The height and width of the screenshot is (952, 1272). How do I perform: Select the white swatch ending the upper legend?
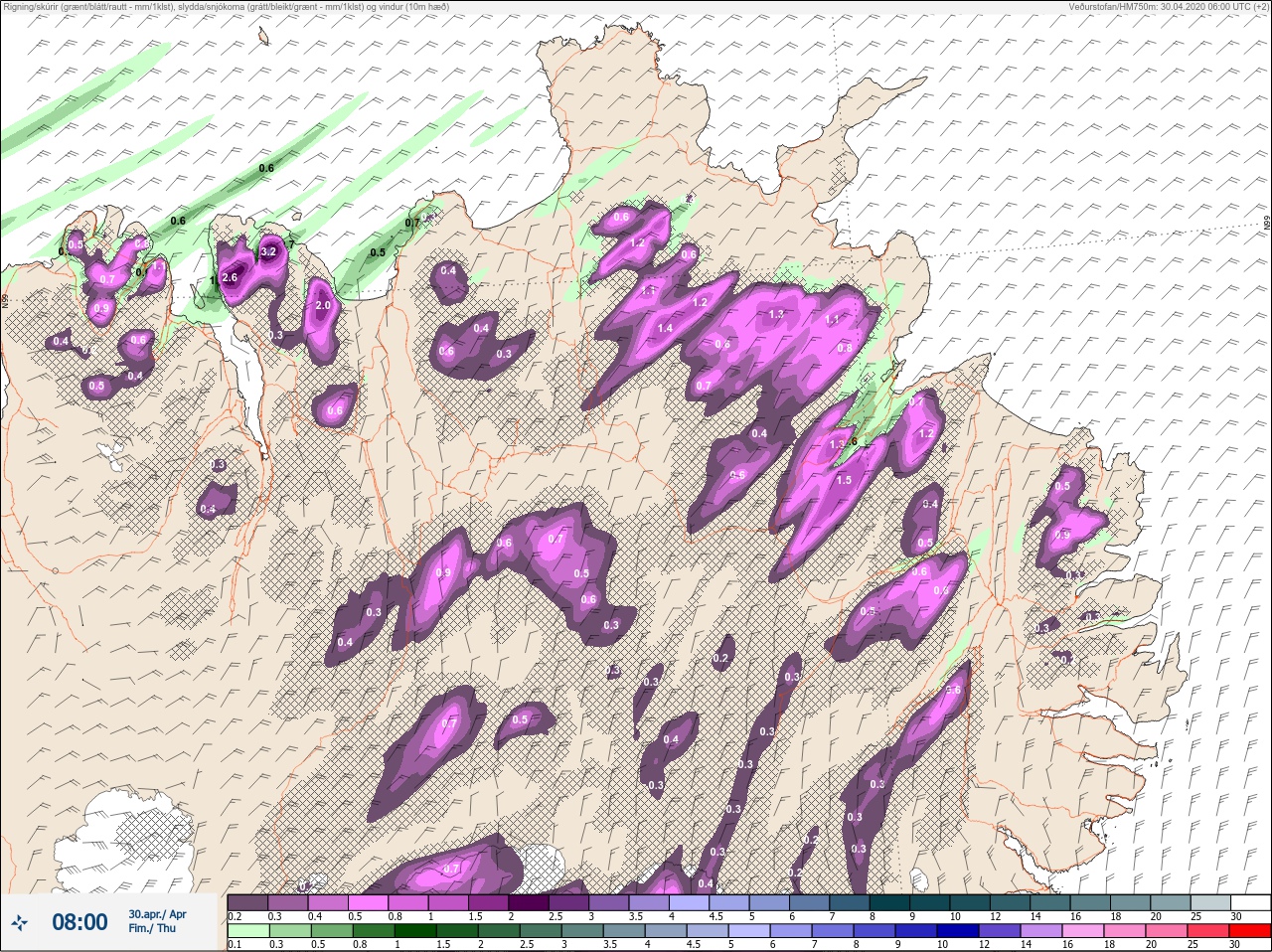click(x=1251, y=902)
